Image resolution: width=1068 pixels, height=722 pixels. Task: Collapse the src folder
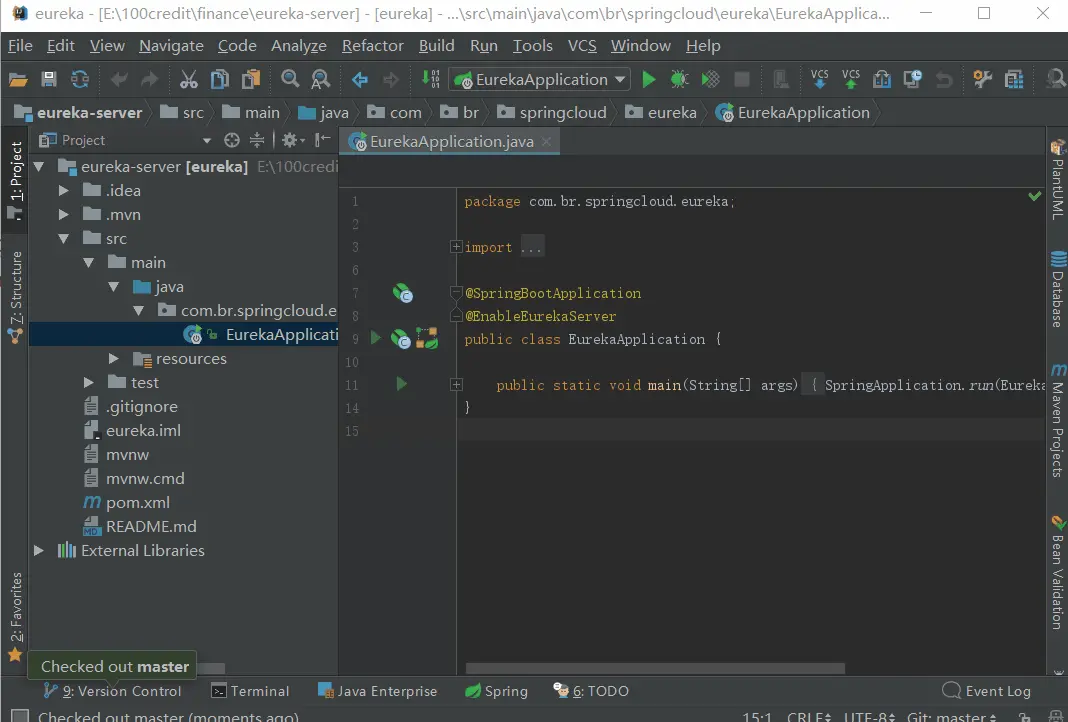coord(63,238)
